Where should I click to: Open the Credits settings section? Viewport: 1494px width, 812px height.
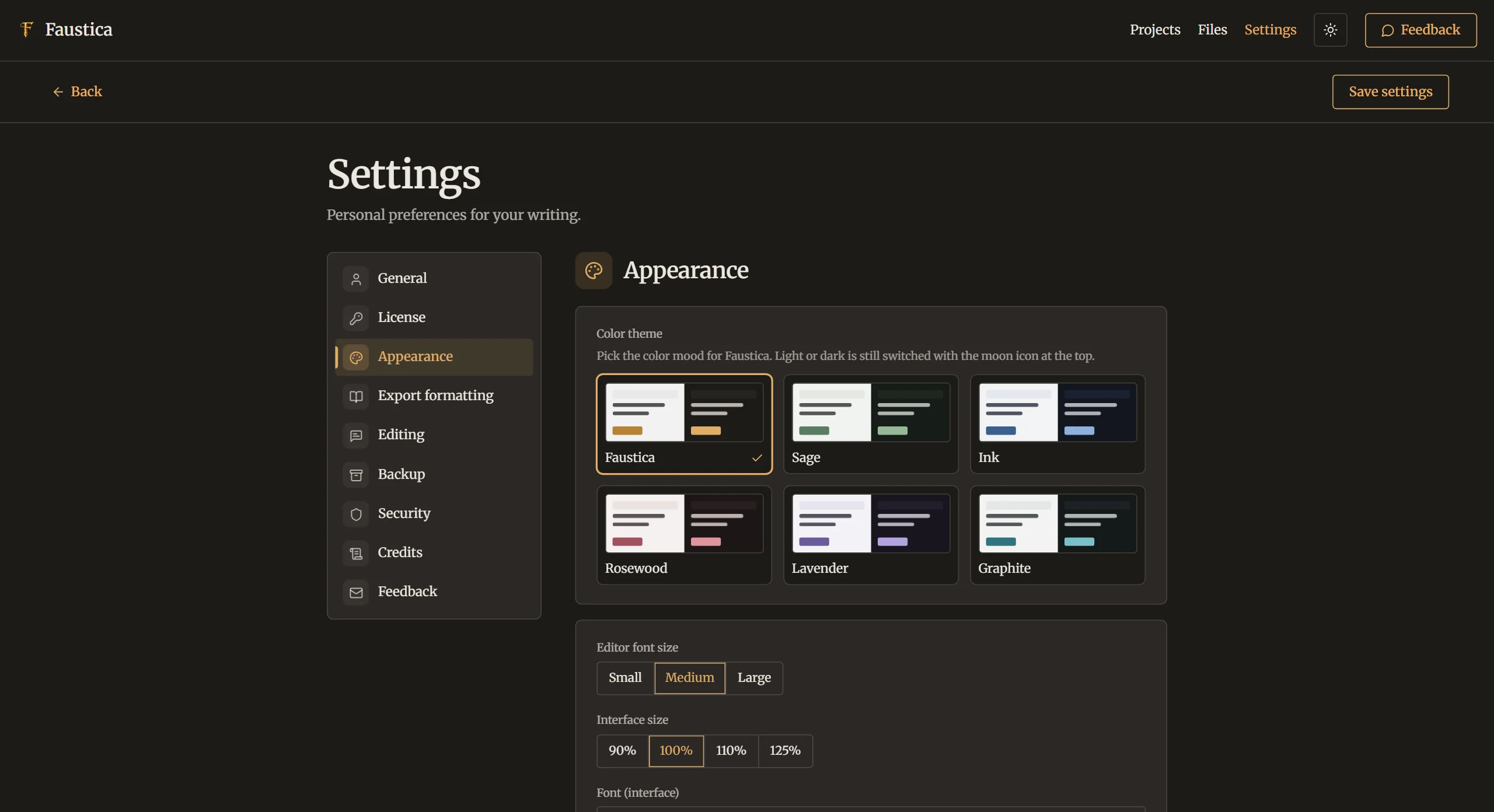434,553
